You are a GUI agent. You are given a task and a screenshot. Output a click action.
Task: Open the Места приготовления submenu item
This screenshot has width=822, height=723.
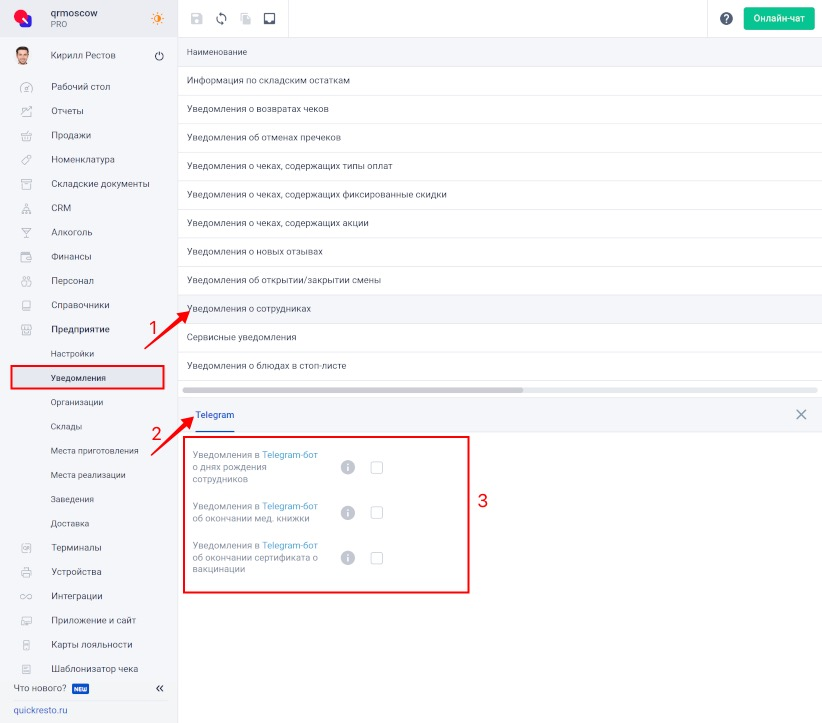(94, 451)
